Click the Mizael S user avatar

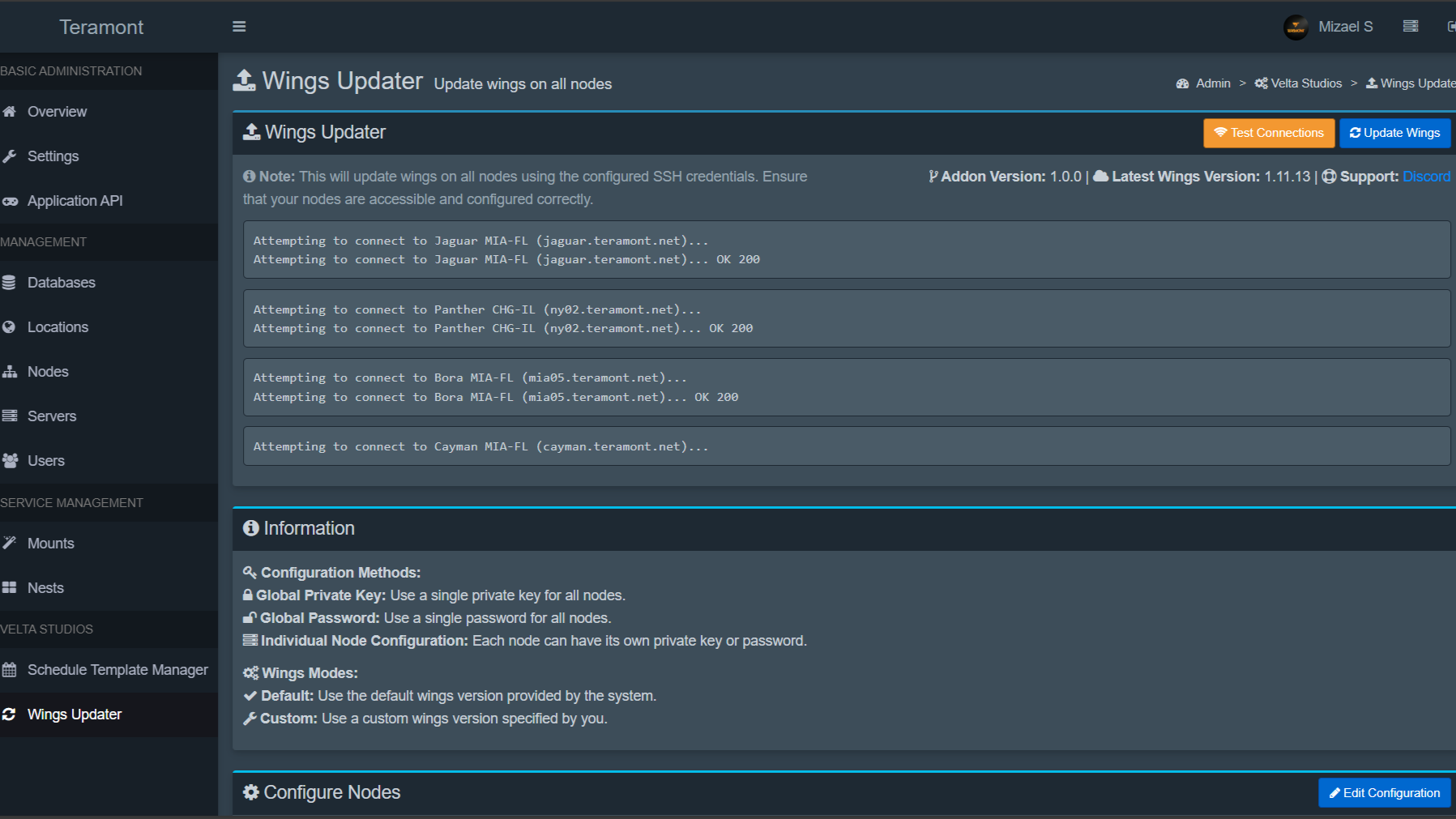point(1296,28)
